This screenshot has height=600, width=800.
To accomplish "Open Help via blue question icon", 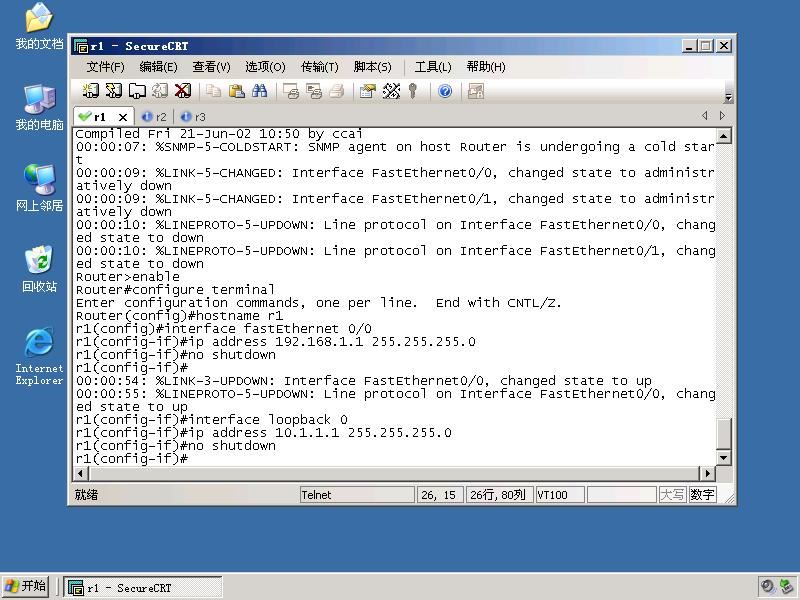I will point(445,91).
